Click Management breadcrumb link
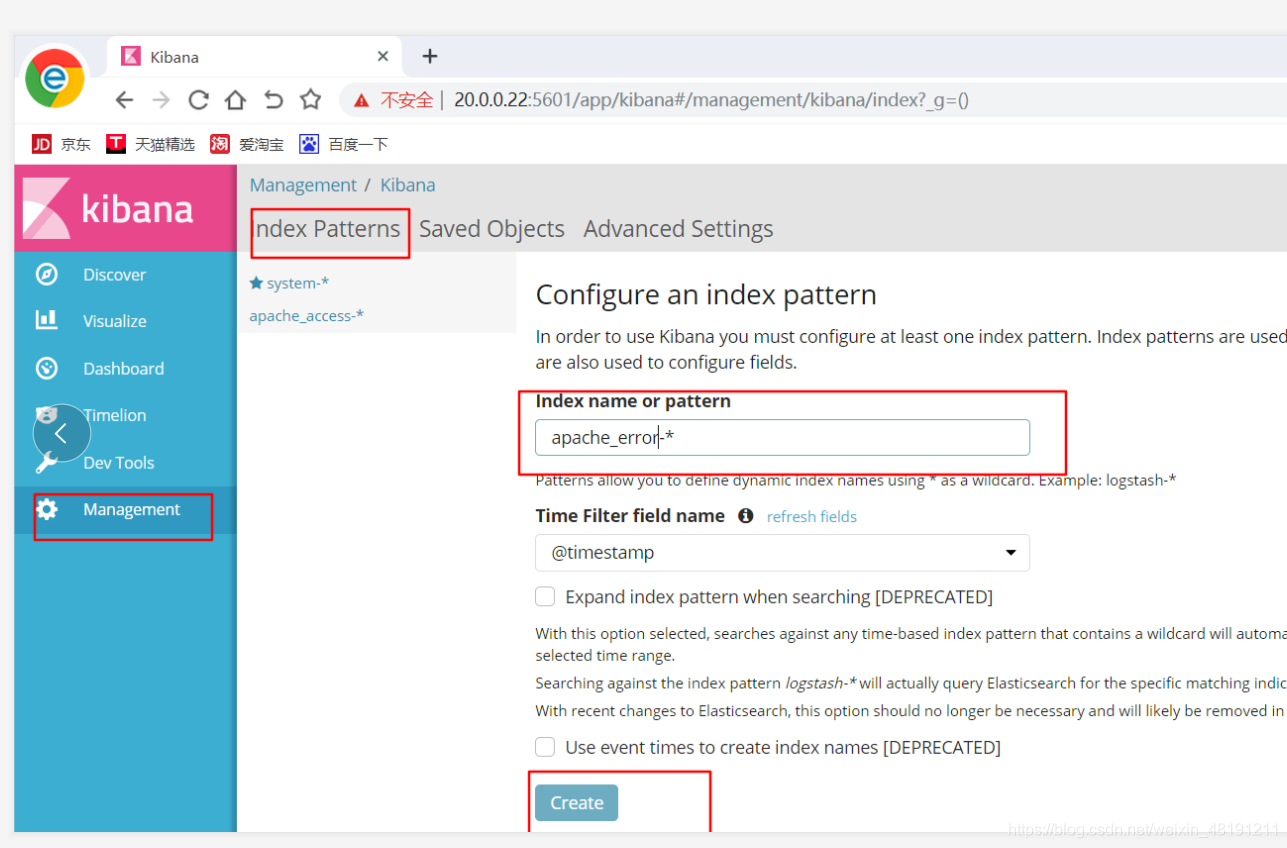This screenshot has width=1287, height=848. pyautogui.click(x=303, y=185)
